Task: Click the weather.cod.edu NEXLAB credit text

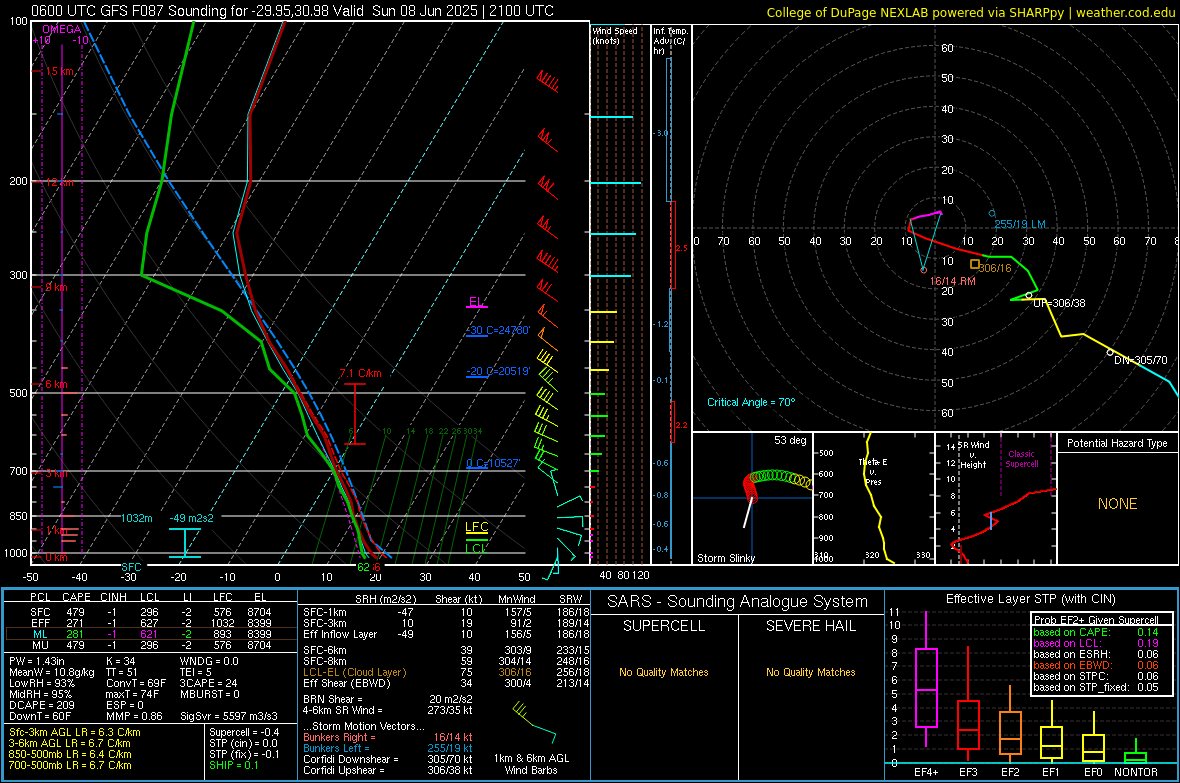Action: (970, 12)
